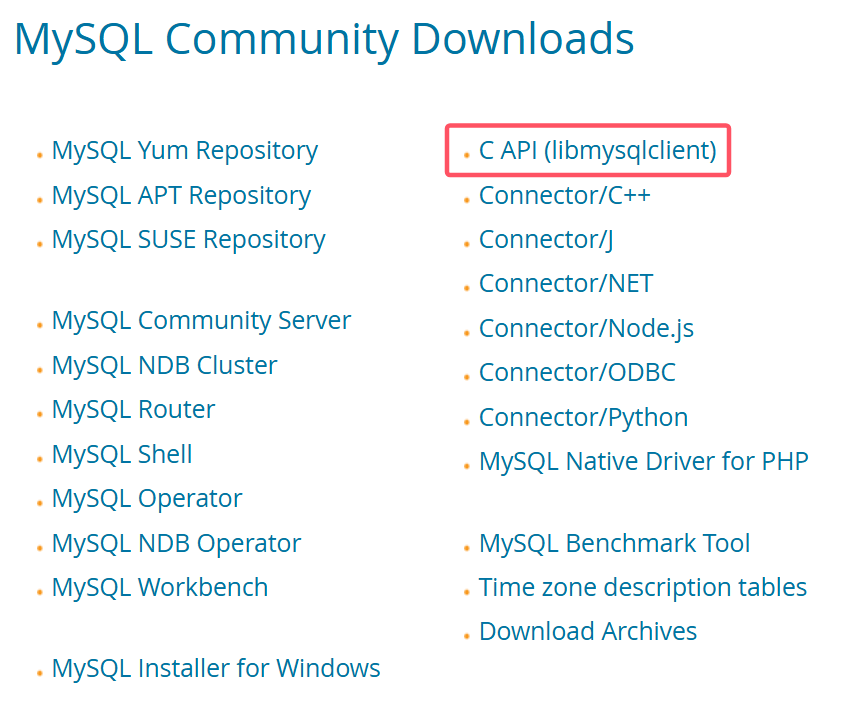
Task: Open MySQL Workbench downloads
Action: pyautogui.click(x=160, y=587)
